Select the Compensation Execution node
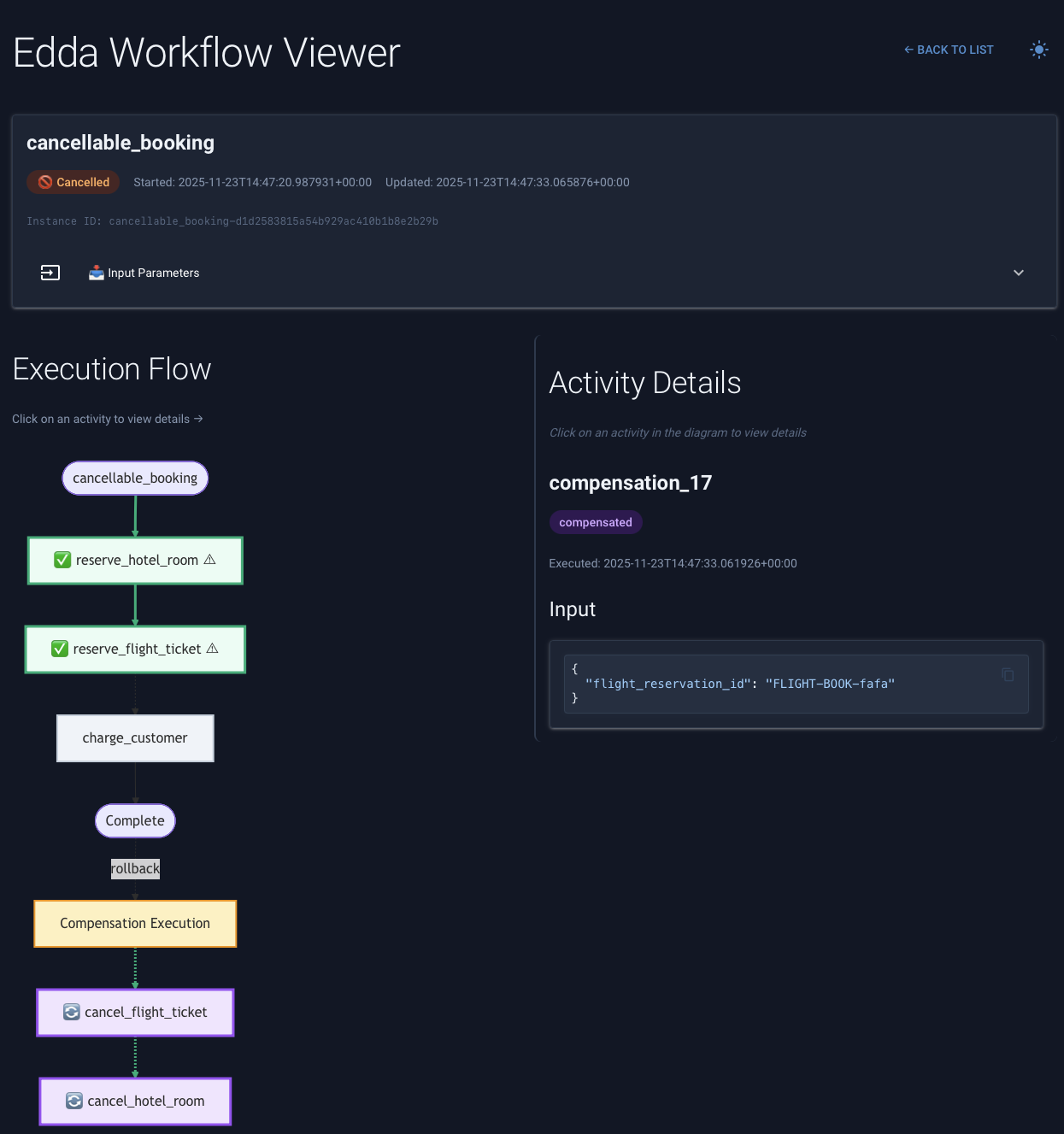The width and height of the screenshot is (1064, 1134). click(x=135, y=924)
